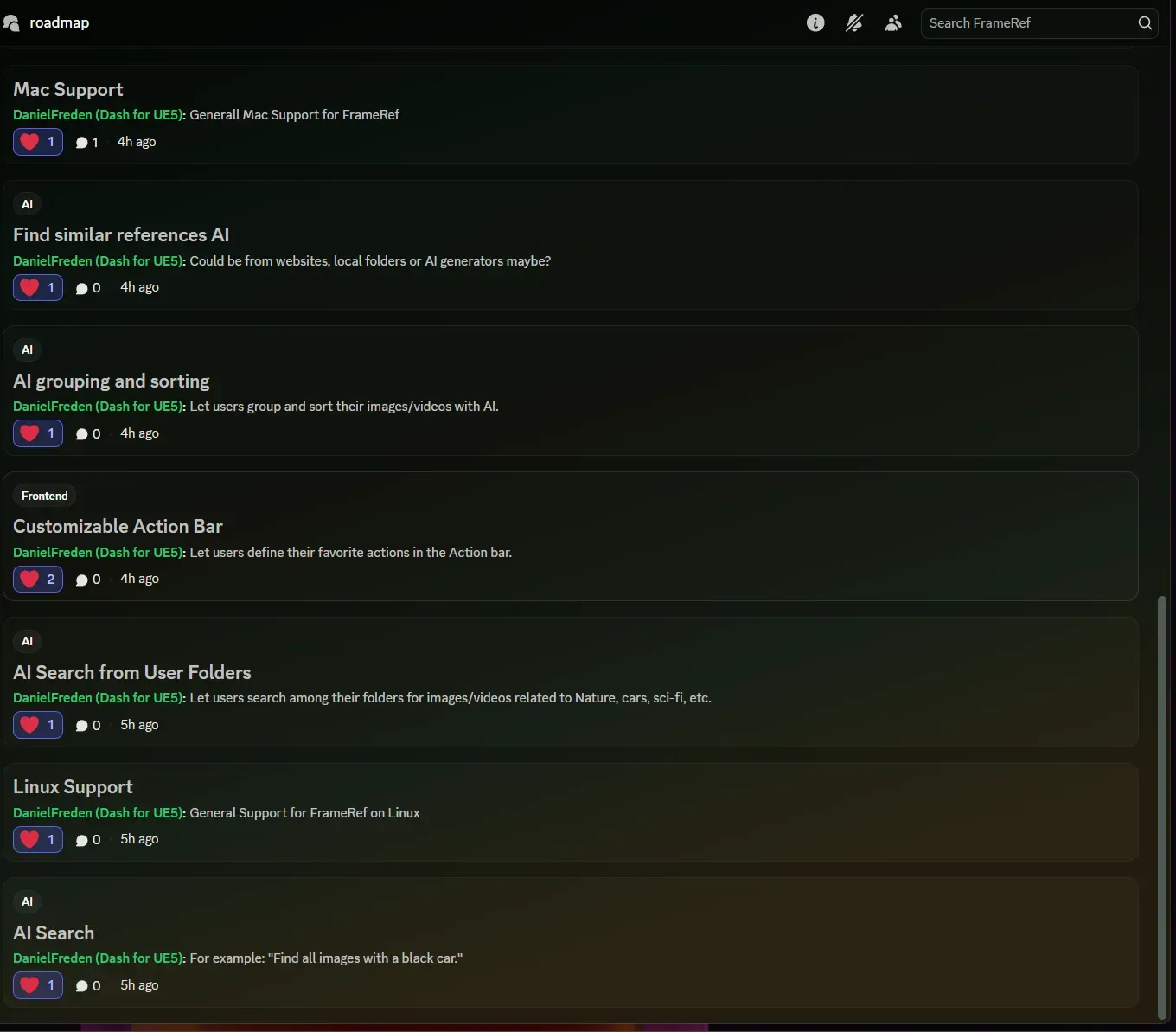Open comments icon on Find similar references AI

pos(82,288)
